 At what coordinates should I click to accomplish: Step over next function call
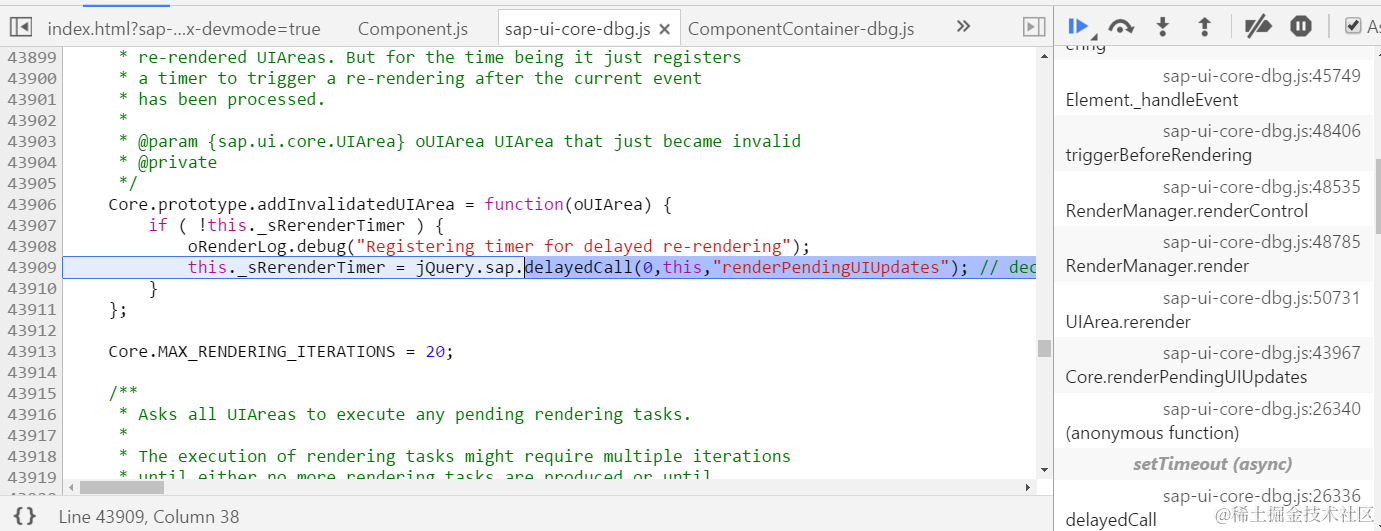click(x=1121, y=27)
